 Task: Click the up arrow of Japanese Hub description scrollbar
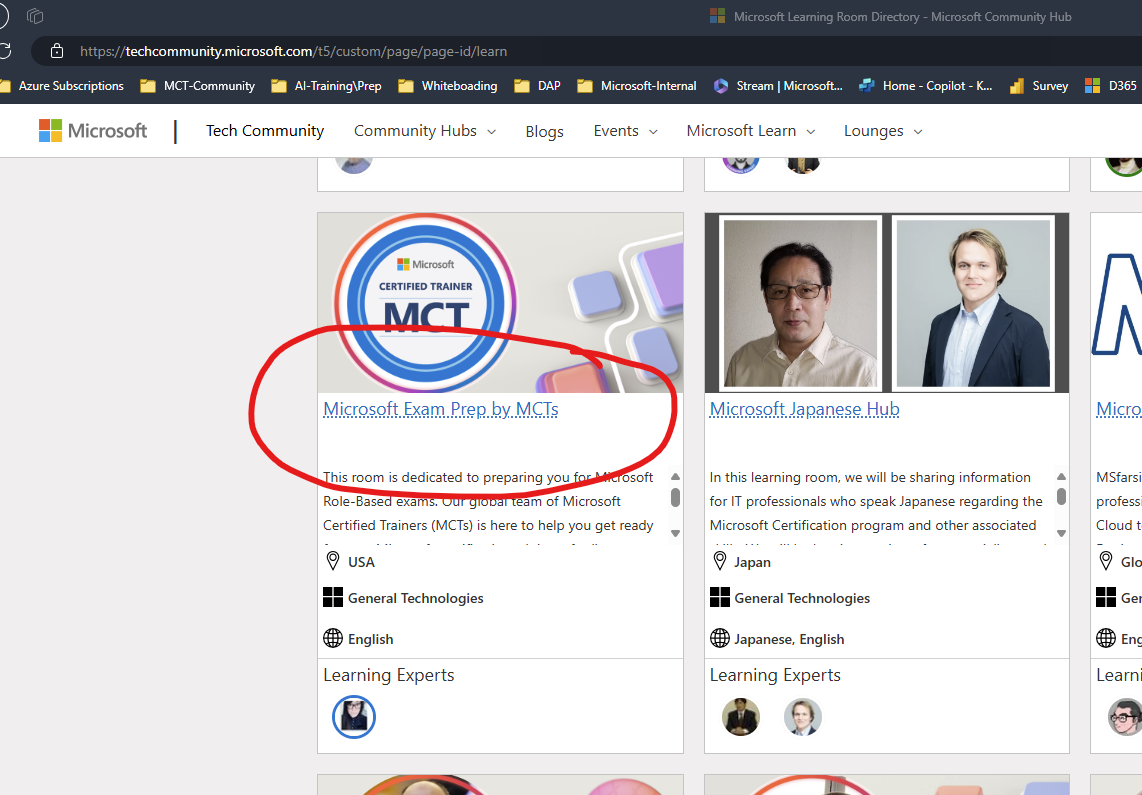pos(1061,476)
